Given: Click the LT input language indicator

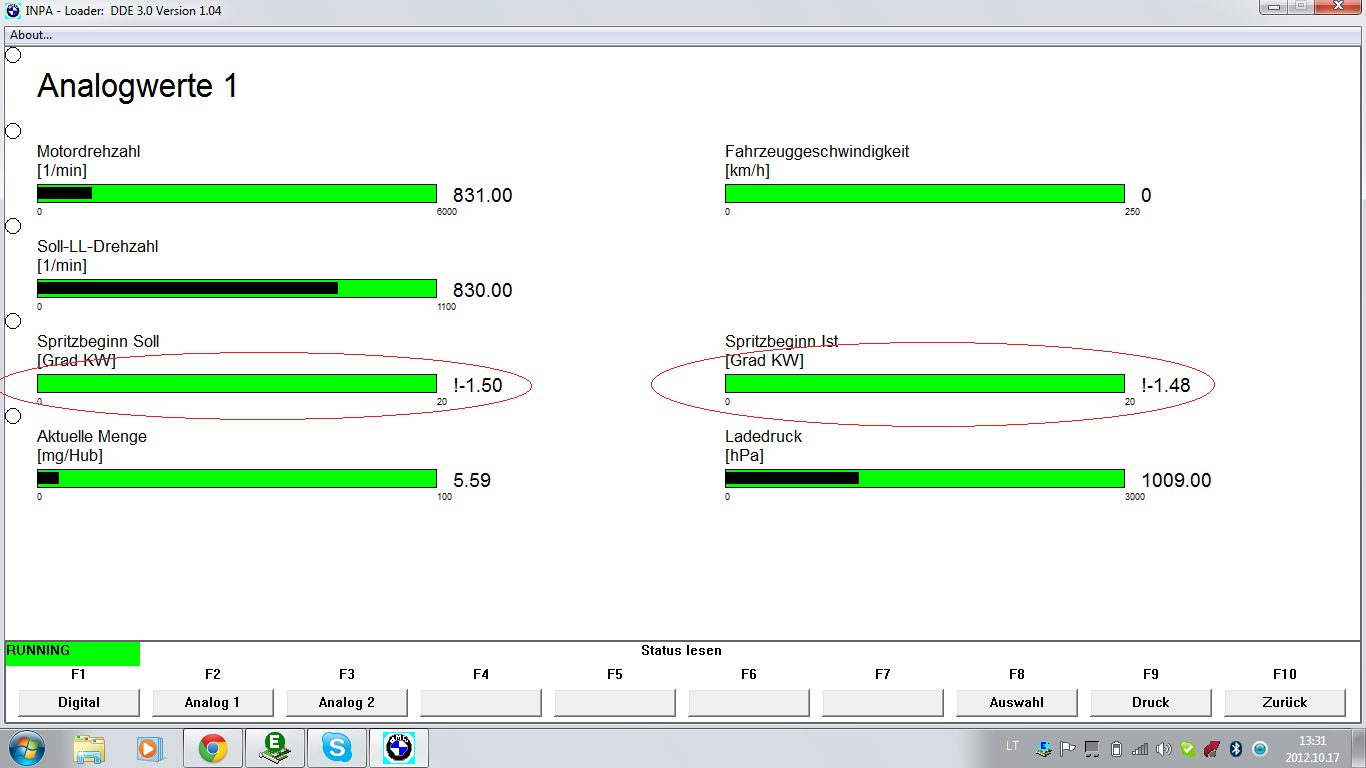Looking at the screenshot, I should coord(1012,746).
